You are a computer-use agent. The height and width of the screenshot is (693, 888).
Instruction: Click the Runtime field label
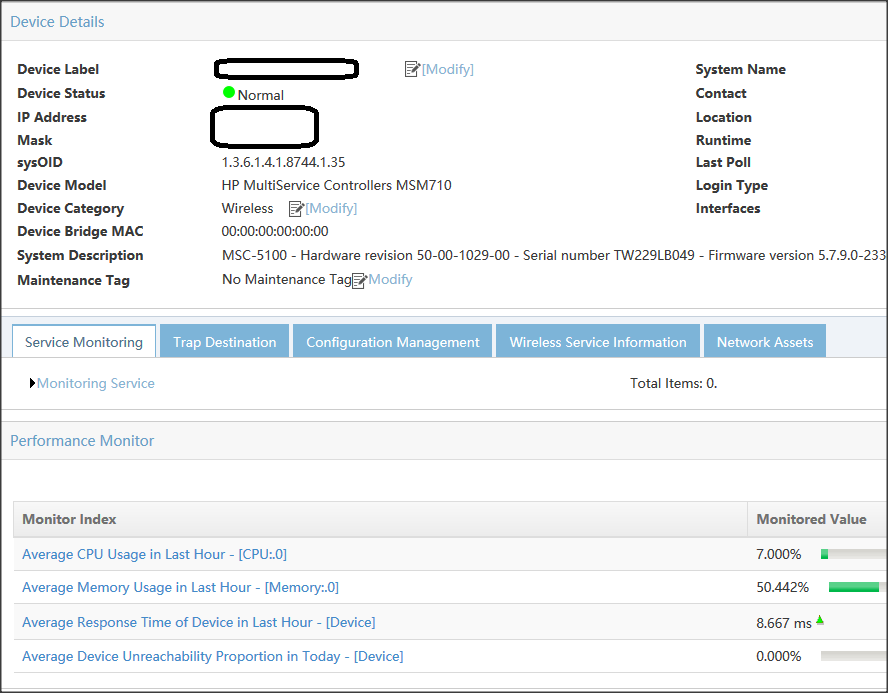tap(723, 140)
